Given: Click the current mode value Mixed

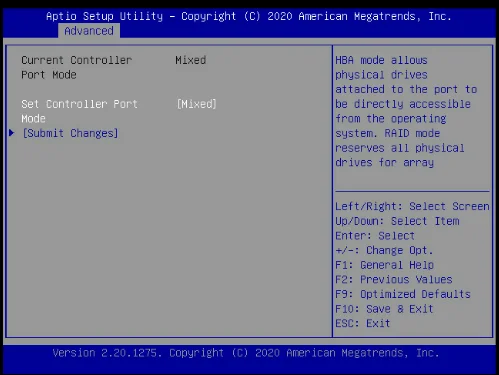Looking at the screenshot, I should (191, 60).
